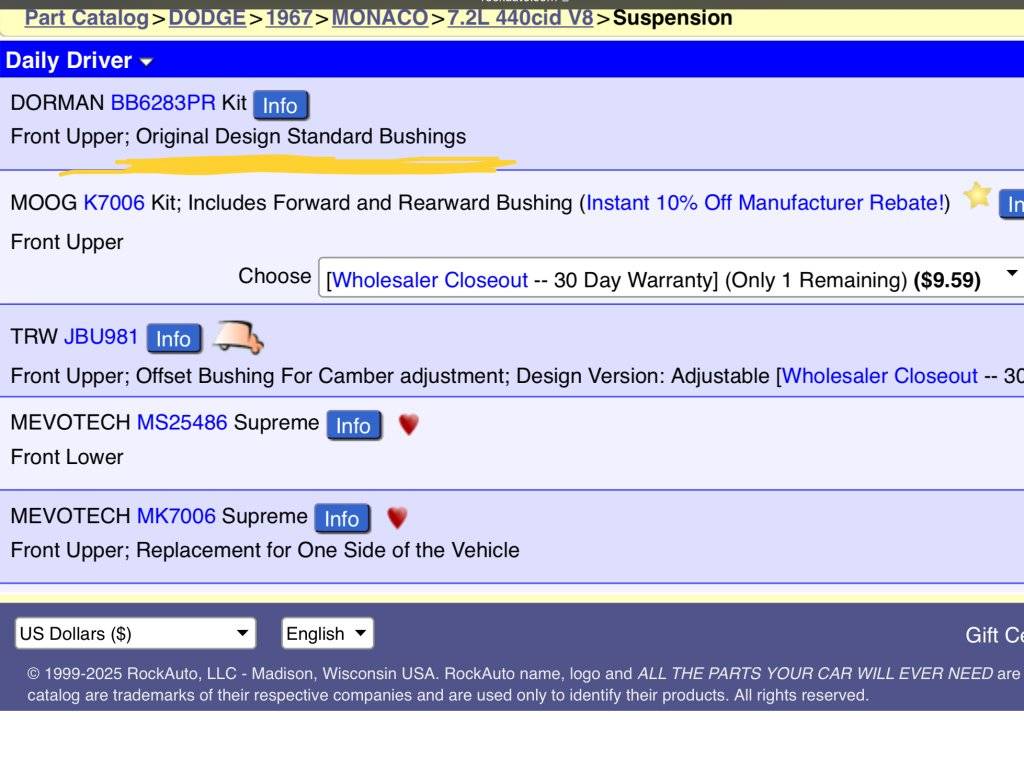Navigate to 1967 breadcrumb link
This screenshot has height=768, width=1024.
click(x=288, y=17)
